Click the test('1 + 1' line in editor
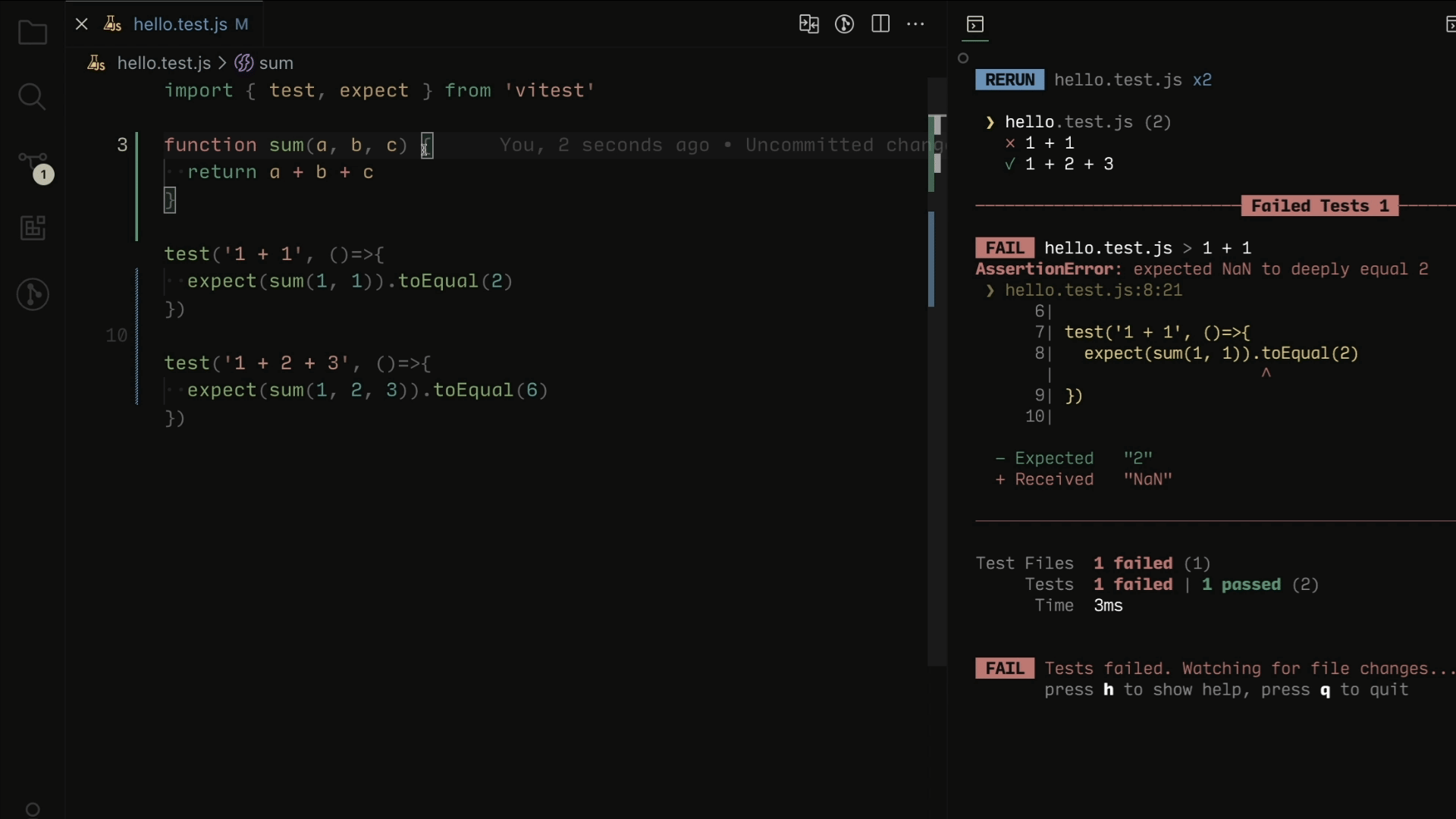 coord(275,254)
